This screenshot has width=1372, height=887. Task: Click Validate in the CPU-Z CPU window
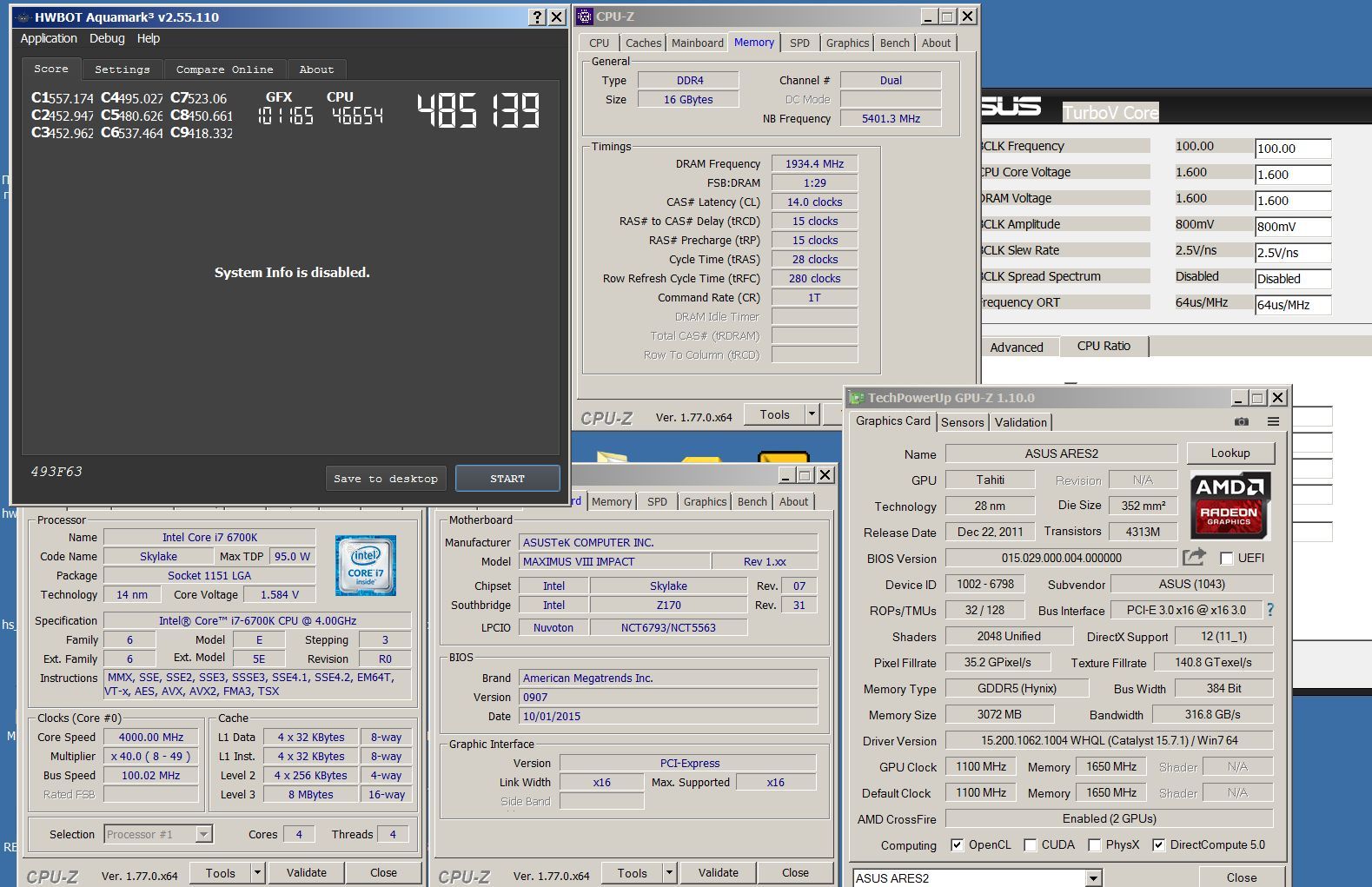[307, 873]
